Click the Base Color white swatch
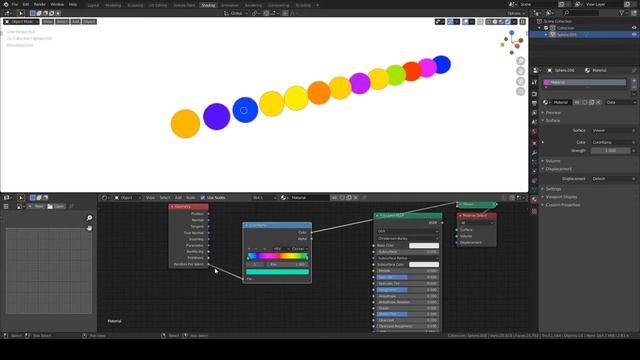The height and width of the screenshot is (360, 640). click(424, 246)
